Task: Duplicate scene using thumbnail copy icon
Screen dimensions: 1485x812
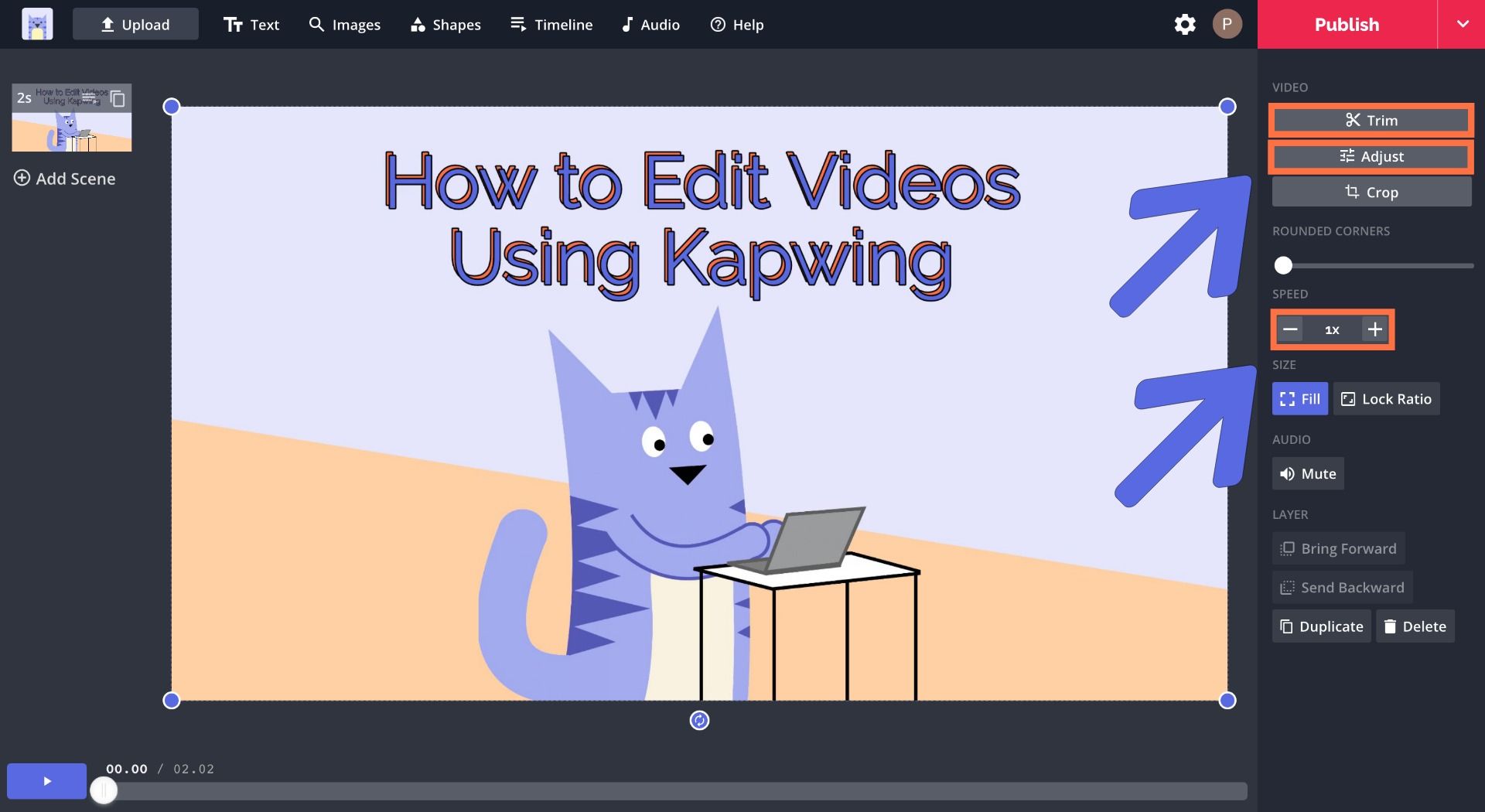Action: point(118,99)
